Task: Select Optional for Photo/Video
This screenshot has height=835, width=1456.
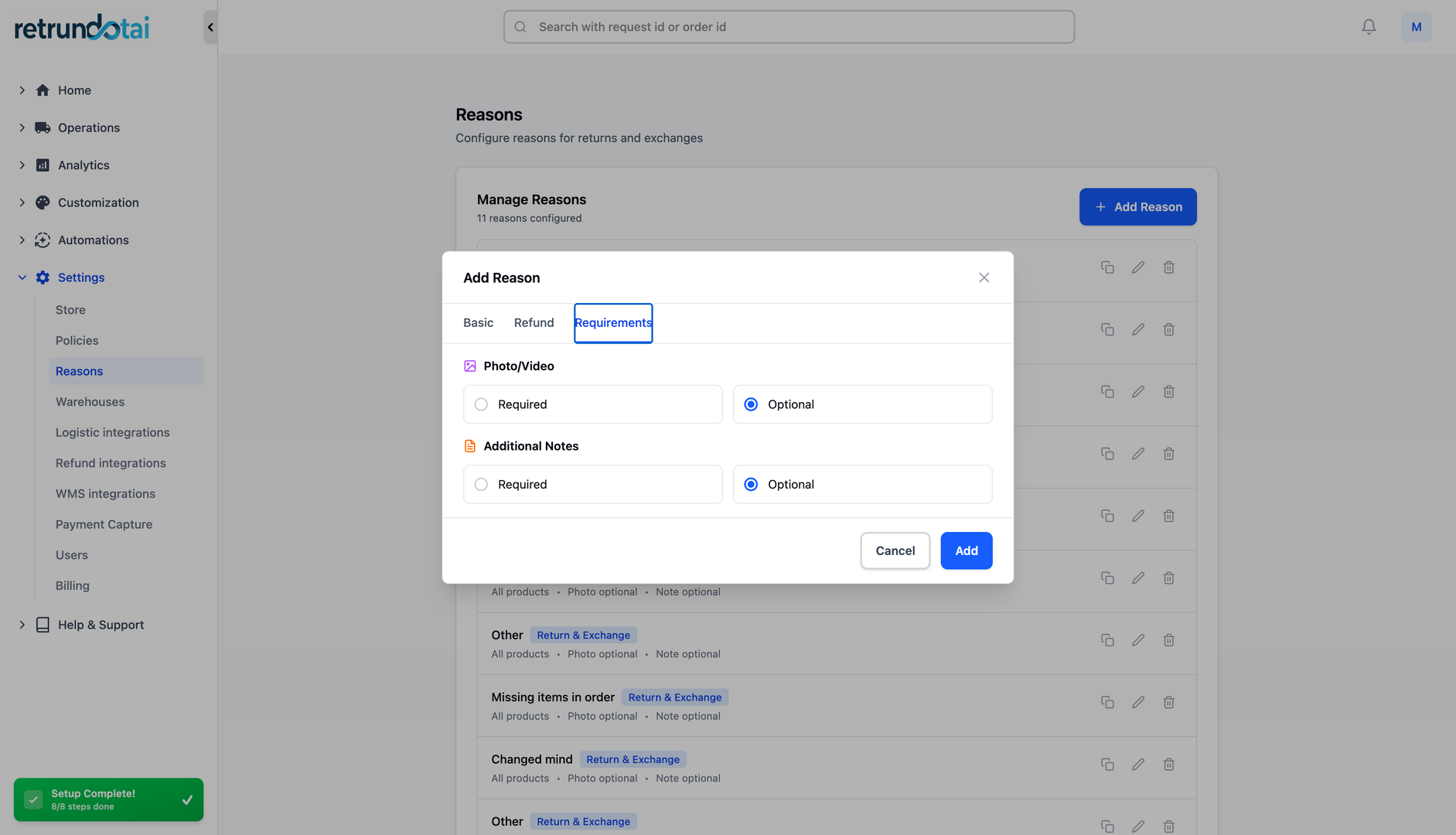Action: (751, 404)
